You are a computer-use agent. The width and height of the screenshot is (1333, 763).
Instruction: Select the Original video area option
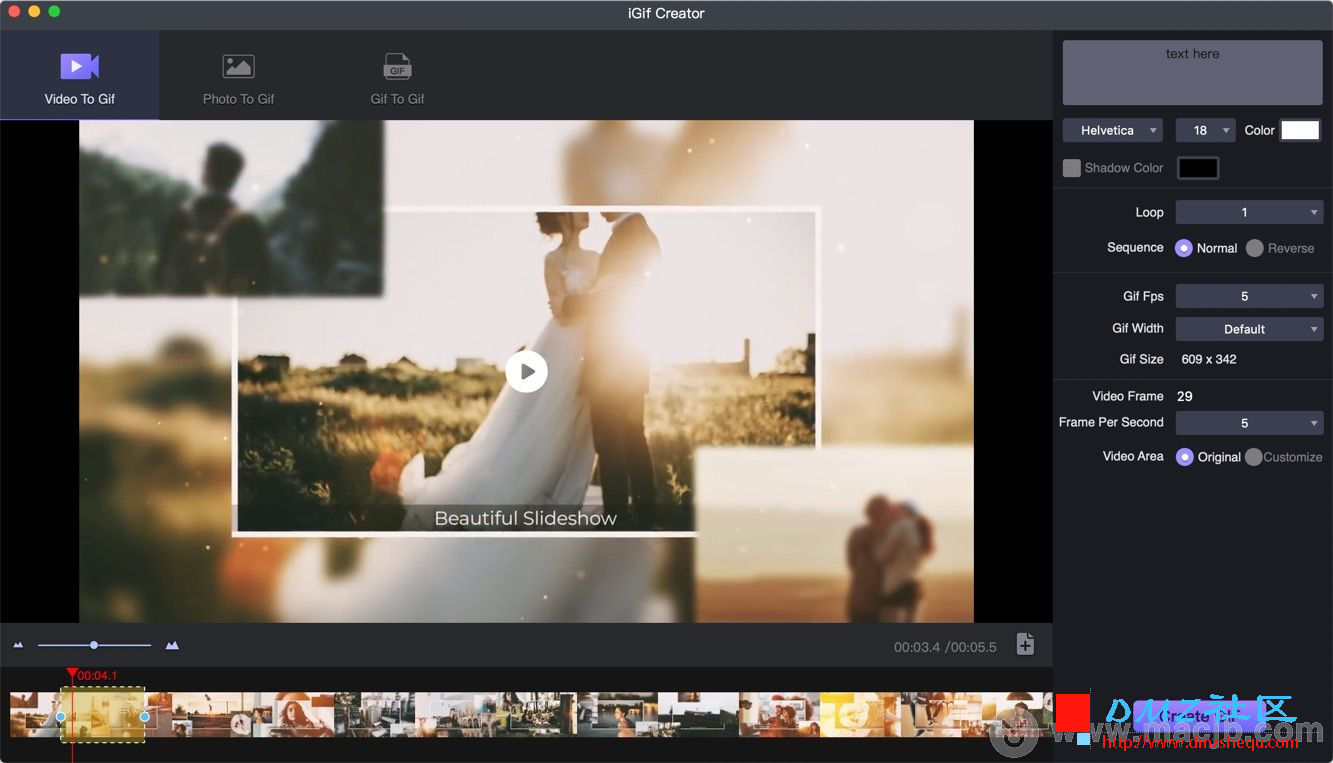click(1185, 457)
